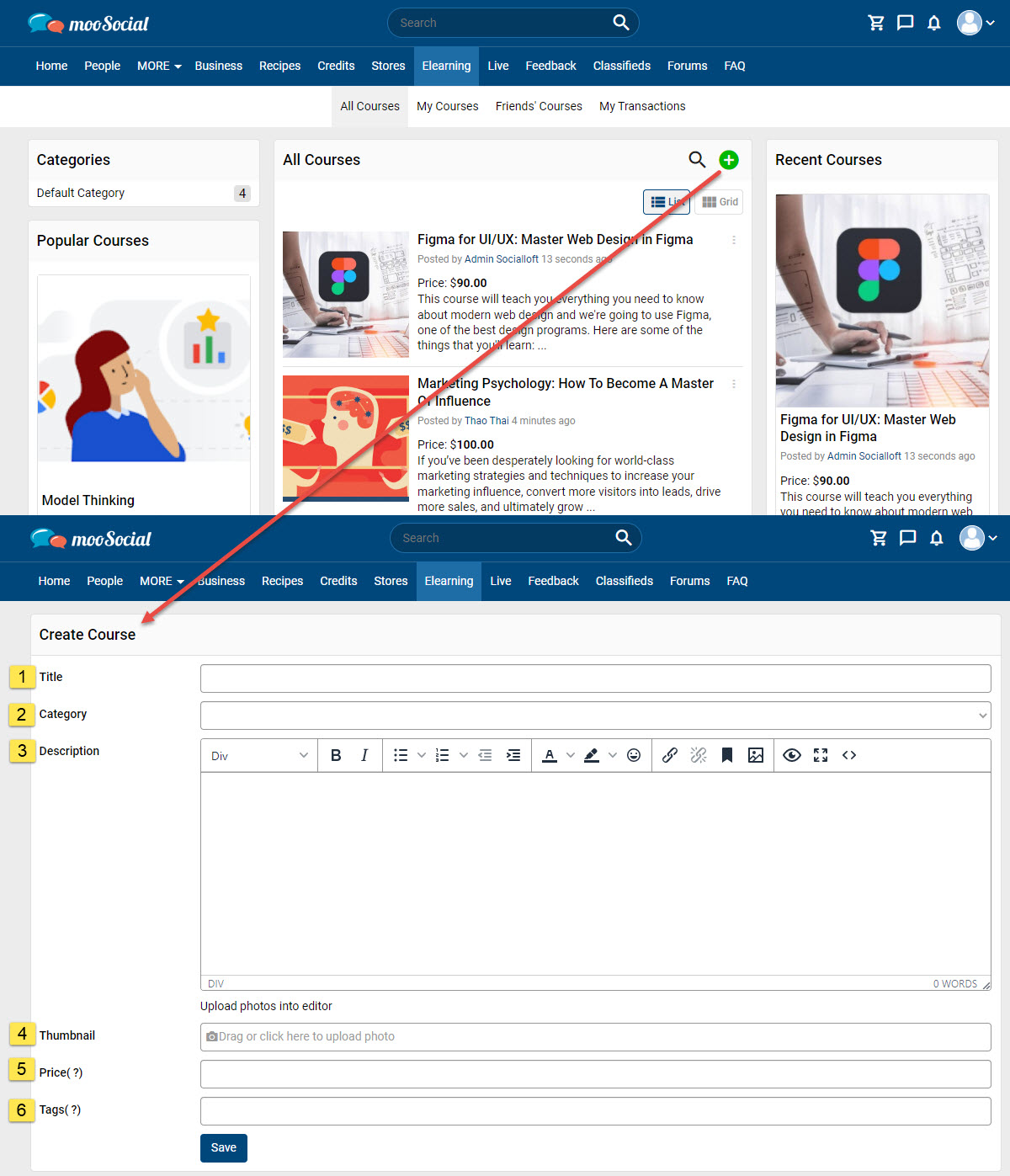Viewport: 1010px width, 1176px height.
Task: Expand the user avatar menu in the top page header
Action: click(976, 23)
